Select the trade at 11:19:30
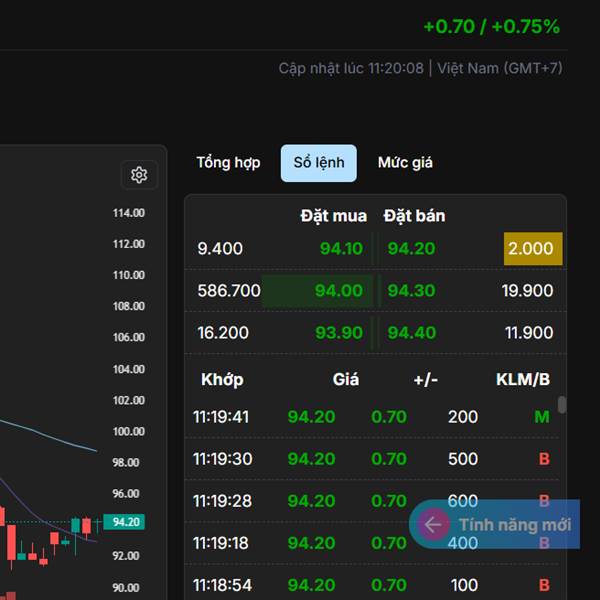Image resolution: width=600 pixels, height=600 pixels. point(372,459)
